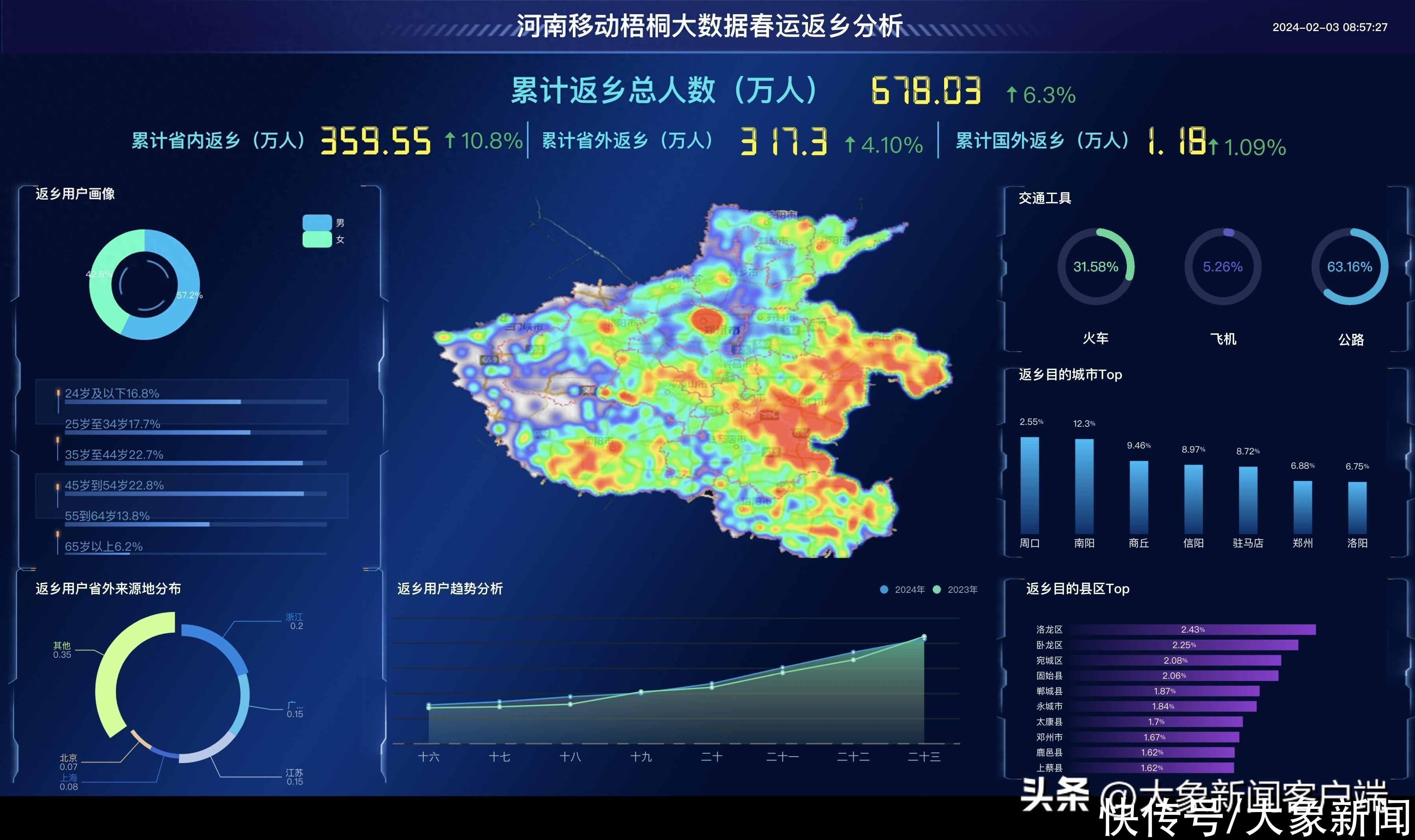Click the 洛阳 6.75% city bar

(1357, 508)
